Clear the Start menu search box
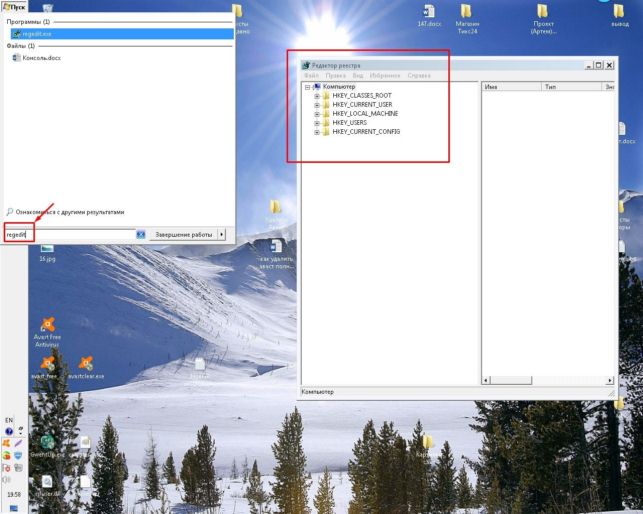This screenshot has width=643, height=514. click(x=141, y=235)
